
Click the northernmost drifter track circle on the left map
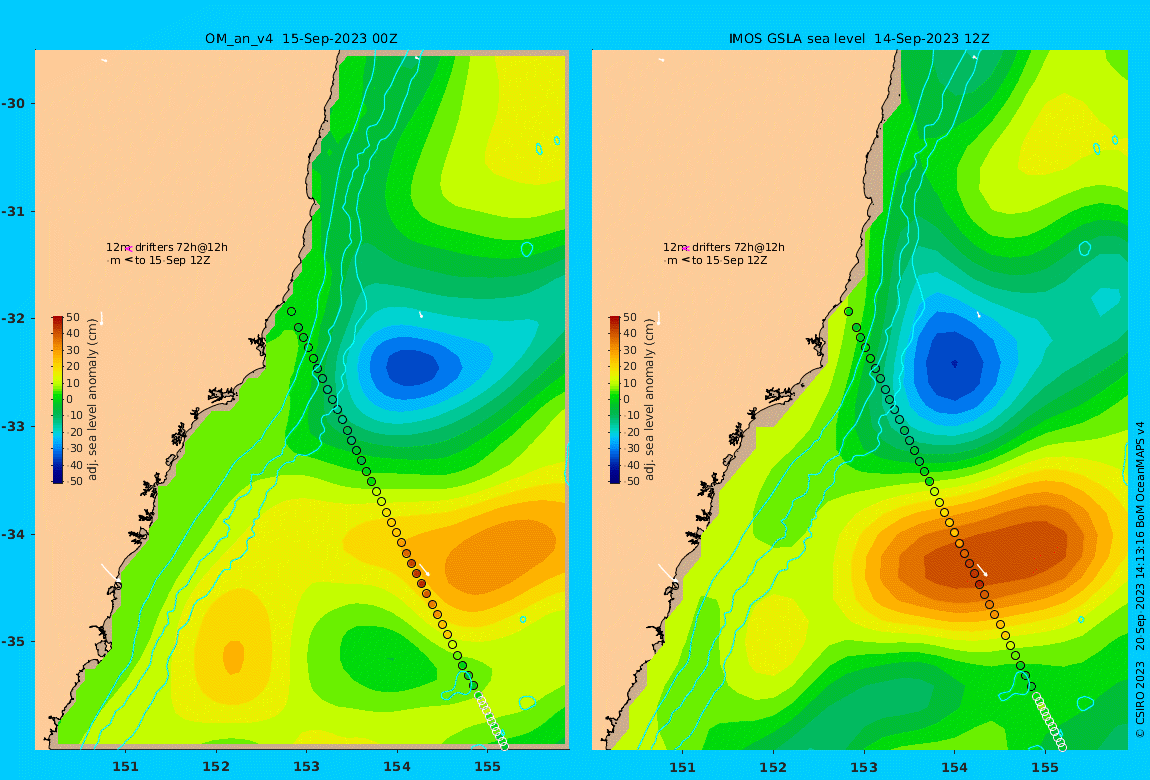click(291, 312)
